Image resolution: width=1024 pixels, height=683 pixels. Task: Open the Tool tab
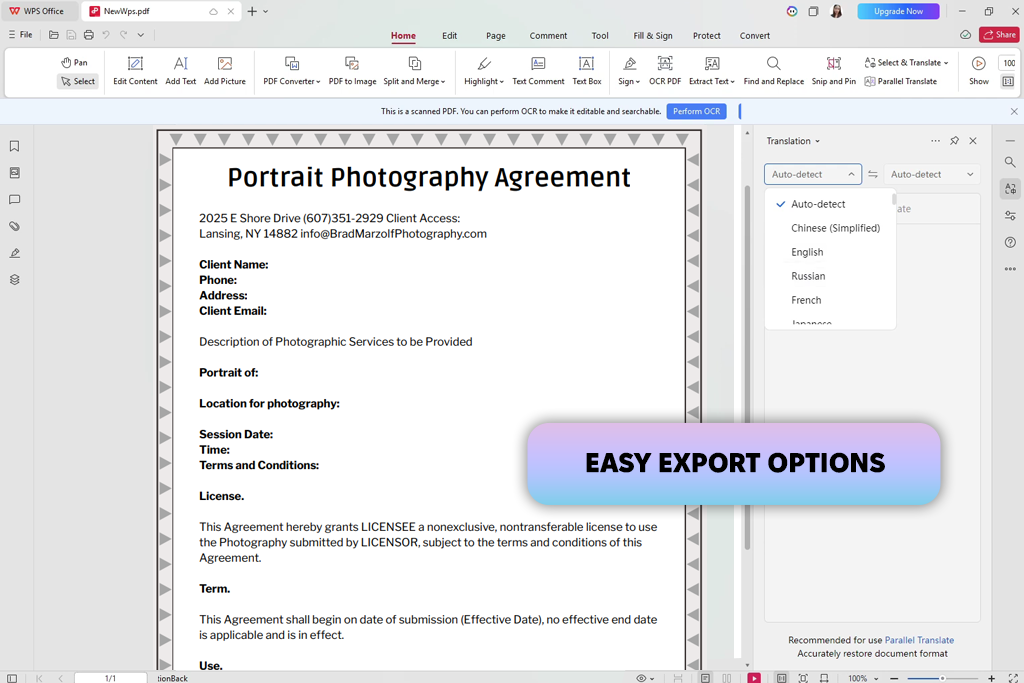tap(600, 35)
